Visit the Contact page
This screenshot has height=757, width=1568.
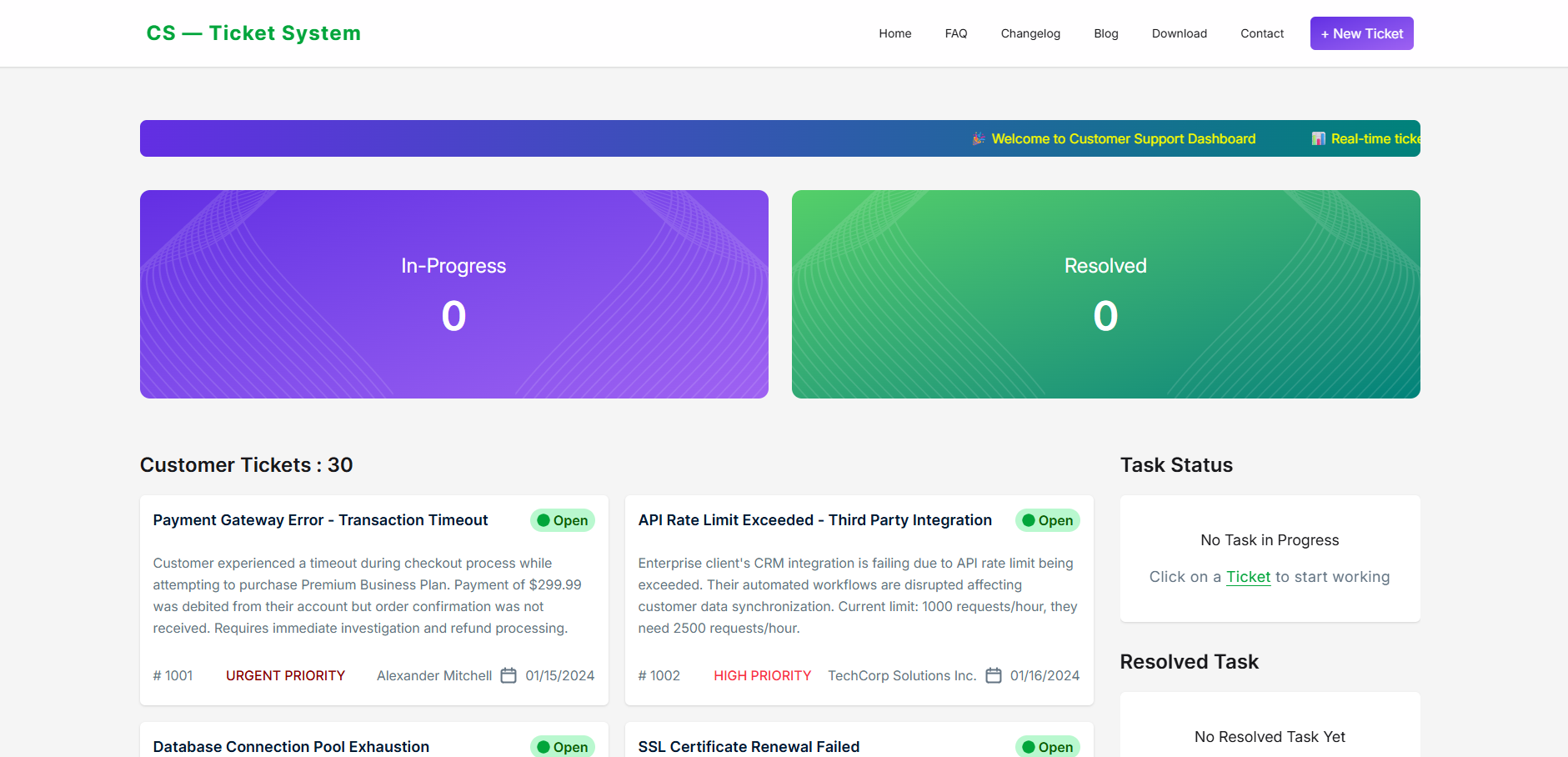(x=1261, y=33)
